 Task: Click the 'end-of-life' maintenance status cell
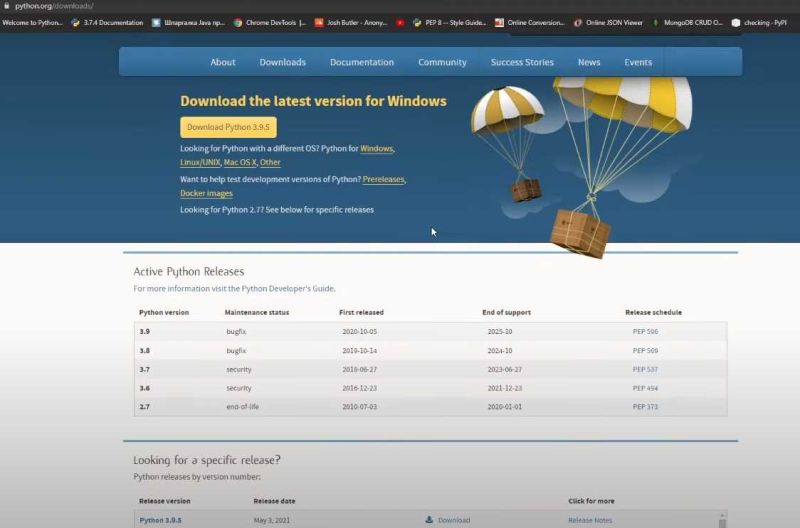click(242, 407)
